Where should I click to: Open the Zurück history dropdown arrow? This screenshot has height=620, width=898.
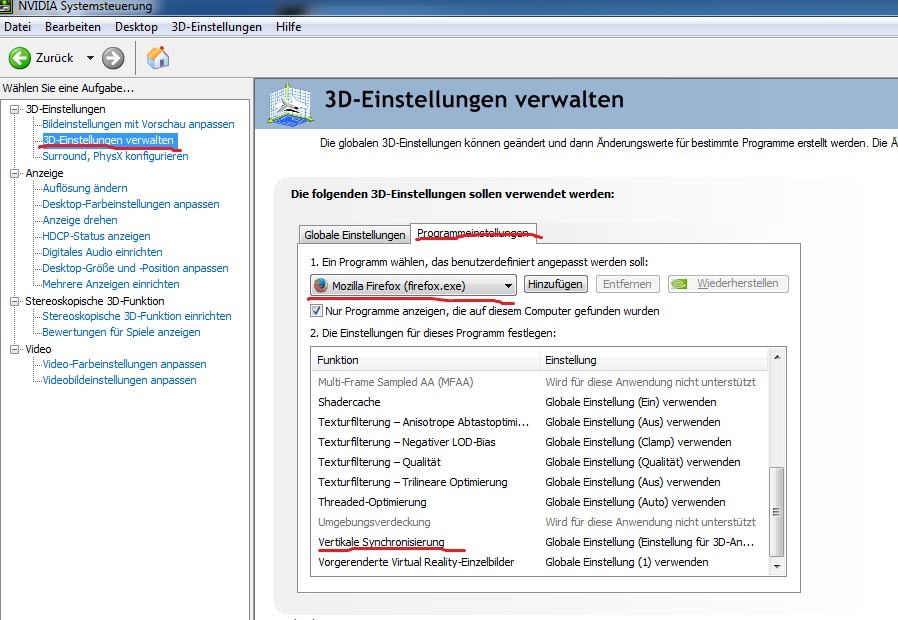[x=90, y=58]
